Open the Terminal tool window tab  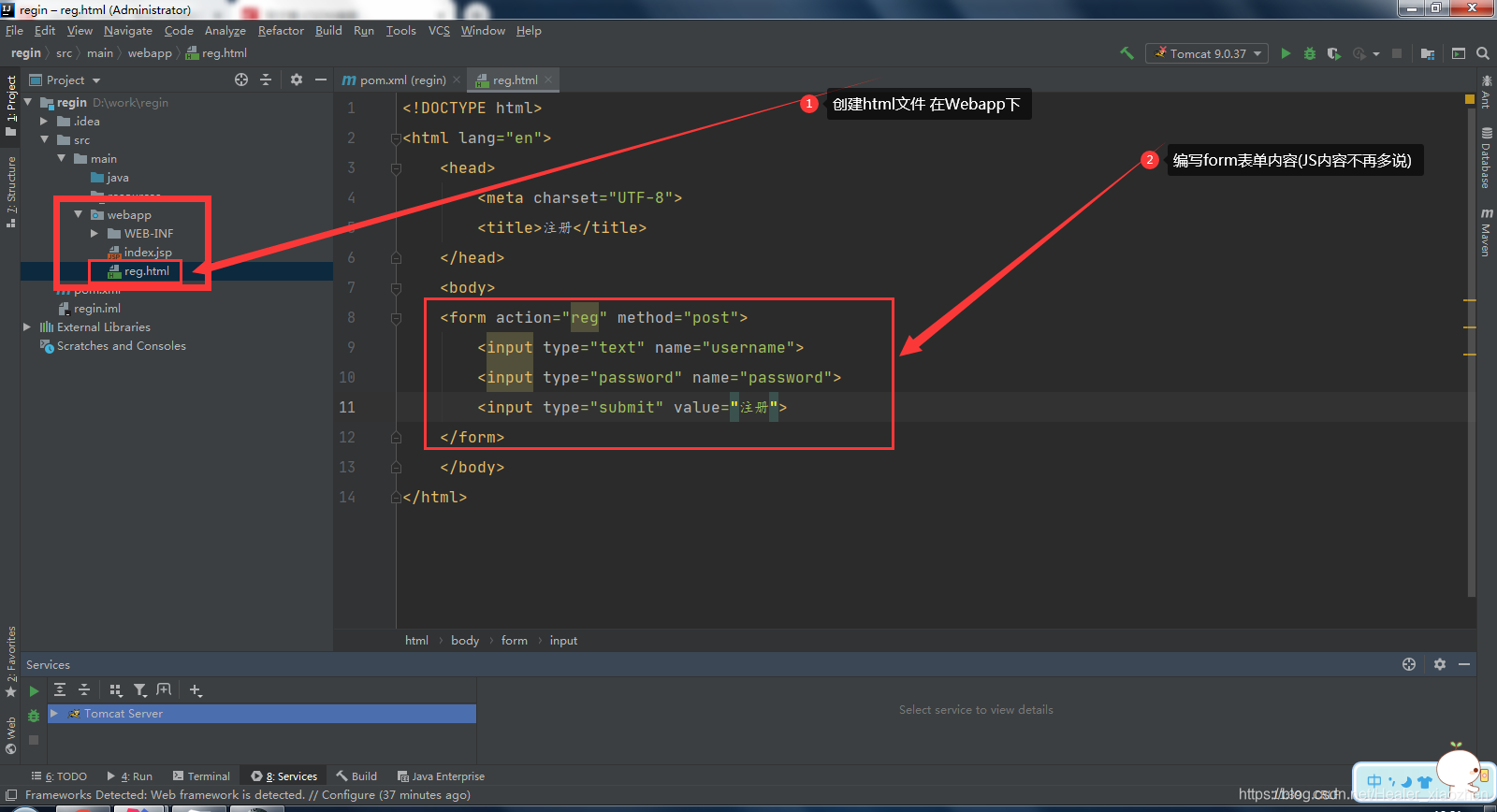pos(201,776)
